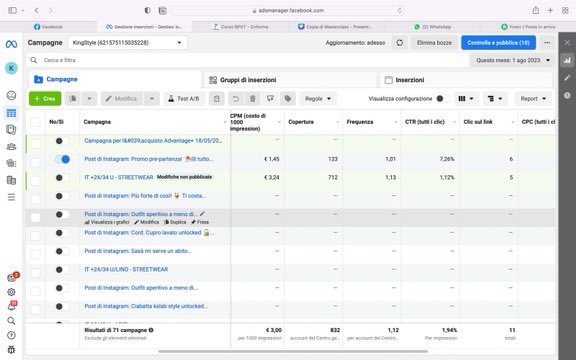Select all campaigns header checkbox
The image size is (576, 360).
(x=35, y=122)
